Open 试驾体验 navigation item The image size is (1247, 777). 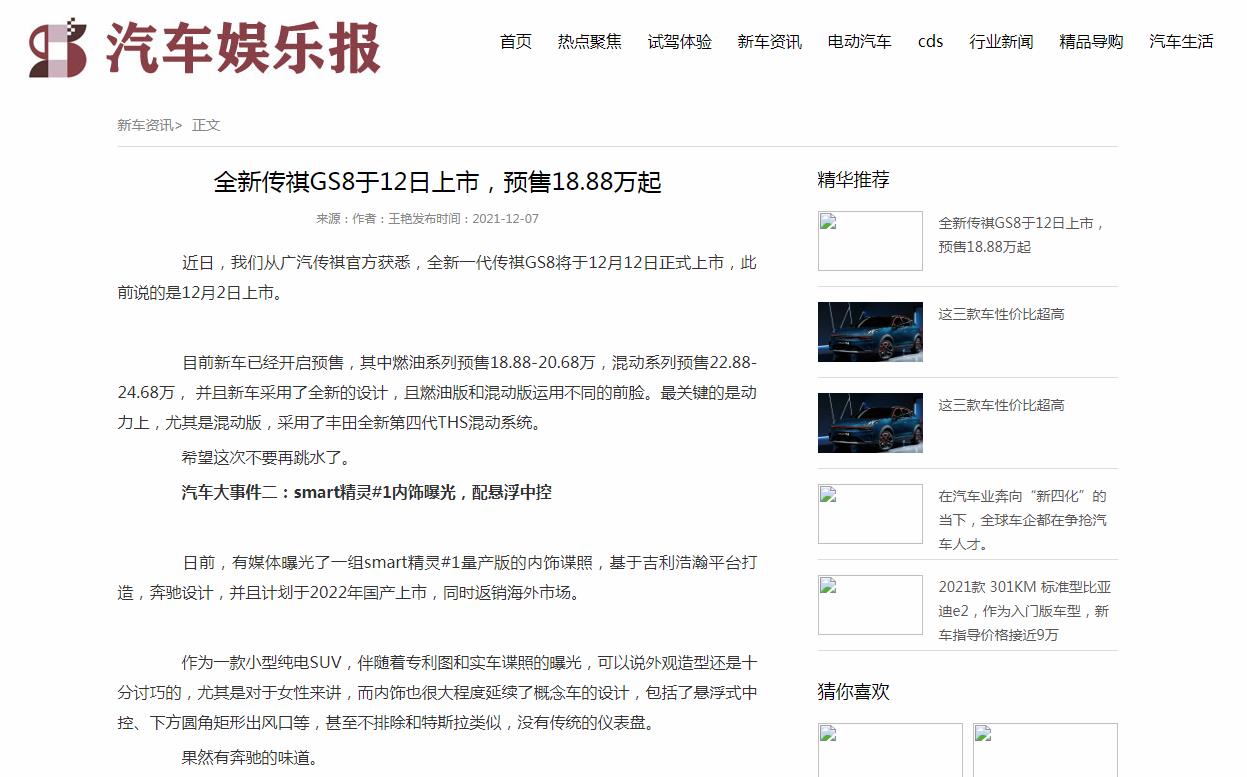(680, 42)
